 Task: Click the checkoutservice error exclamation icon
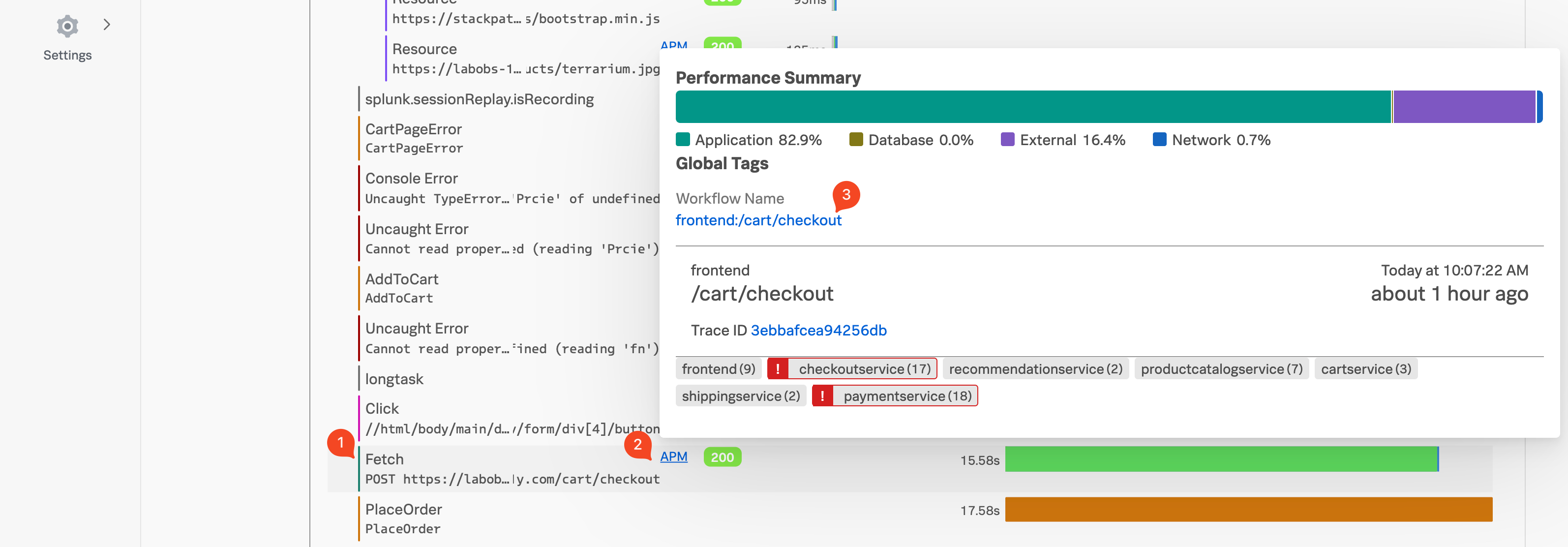coord(777,369)
